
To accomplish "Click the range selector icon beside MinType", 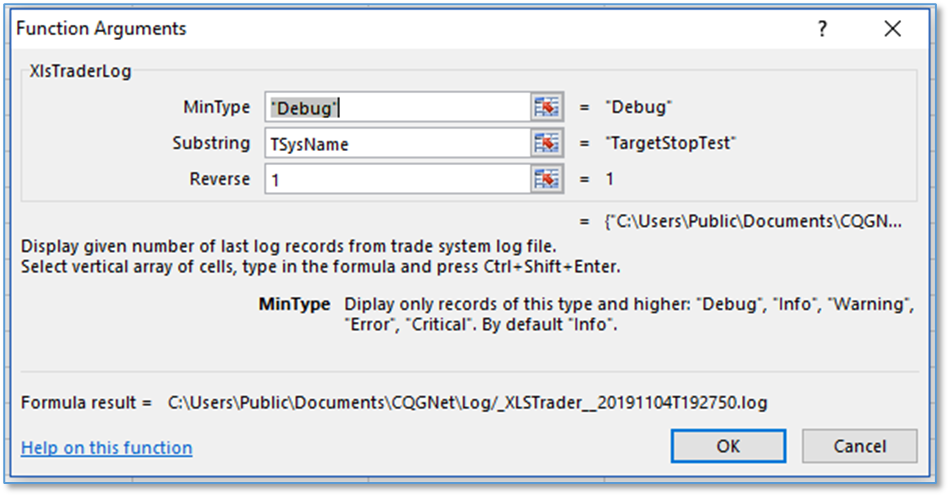I will [x=545, y=108].
